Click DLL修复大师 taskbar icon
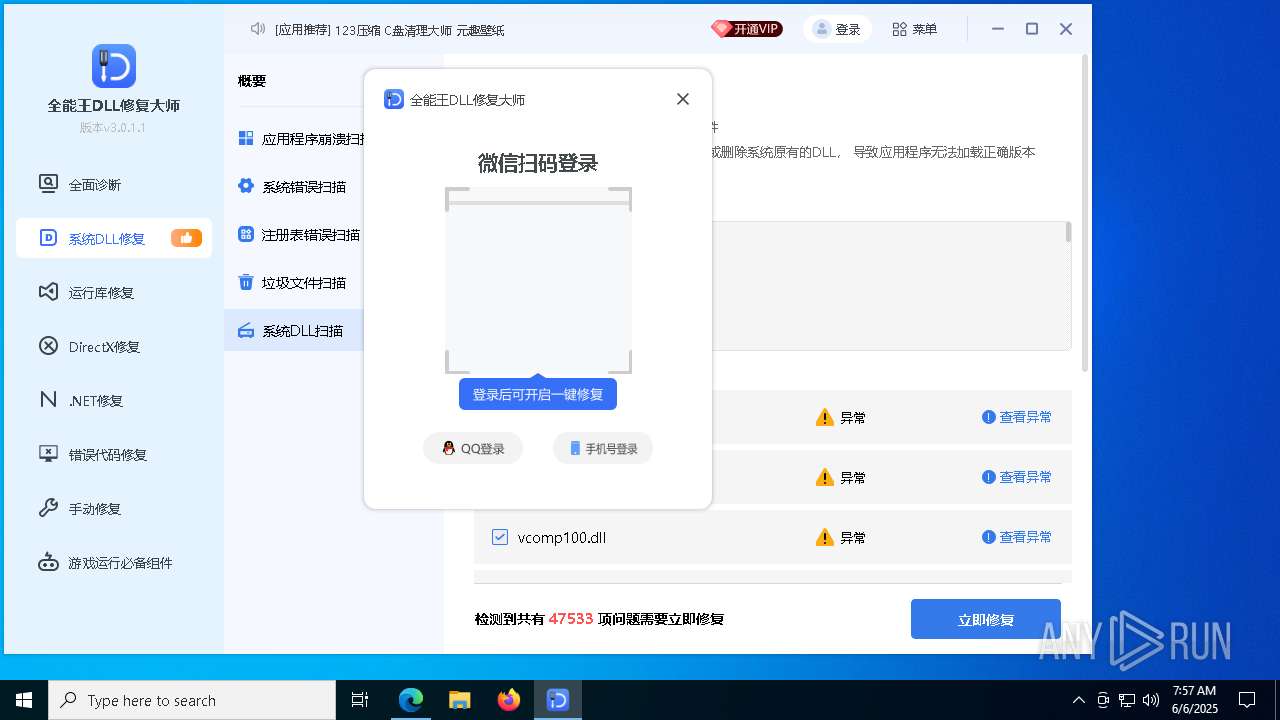Image resolution: width=1280 pixels, height=720 pixels. (558, 700)
